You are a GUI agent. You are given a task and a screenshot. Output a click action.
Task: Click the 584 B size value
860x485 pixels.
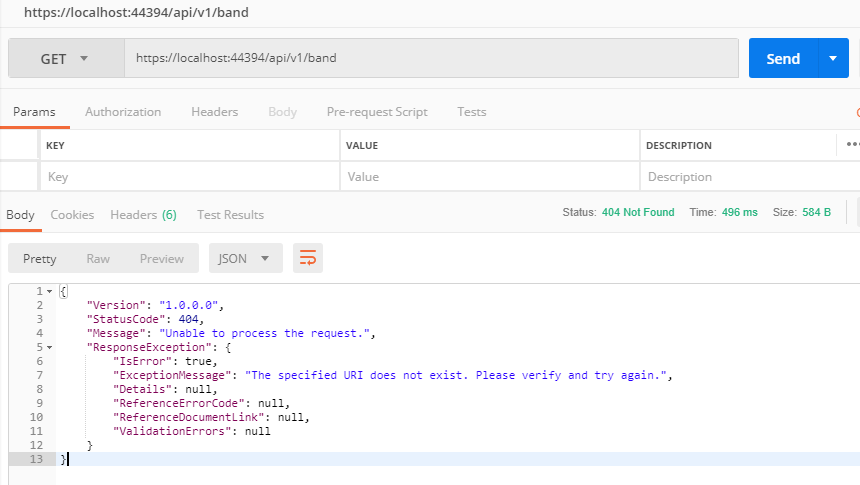coord(816,212)
